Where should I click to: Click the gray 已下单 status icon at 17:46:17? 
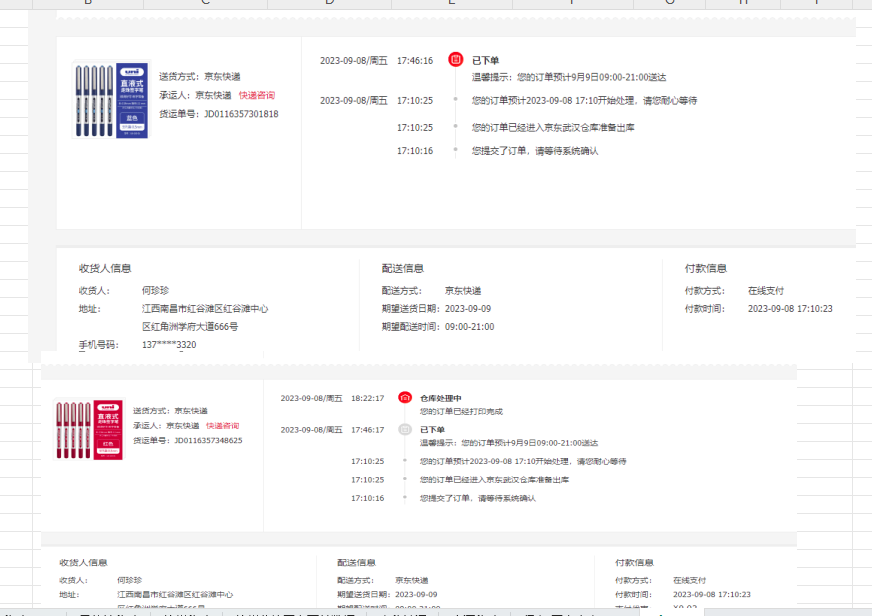405,429
